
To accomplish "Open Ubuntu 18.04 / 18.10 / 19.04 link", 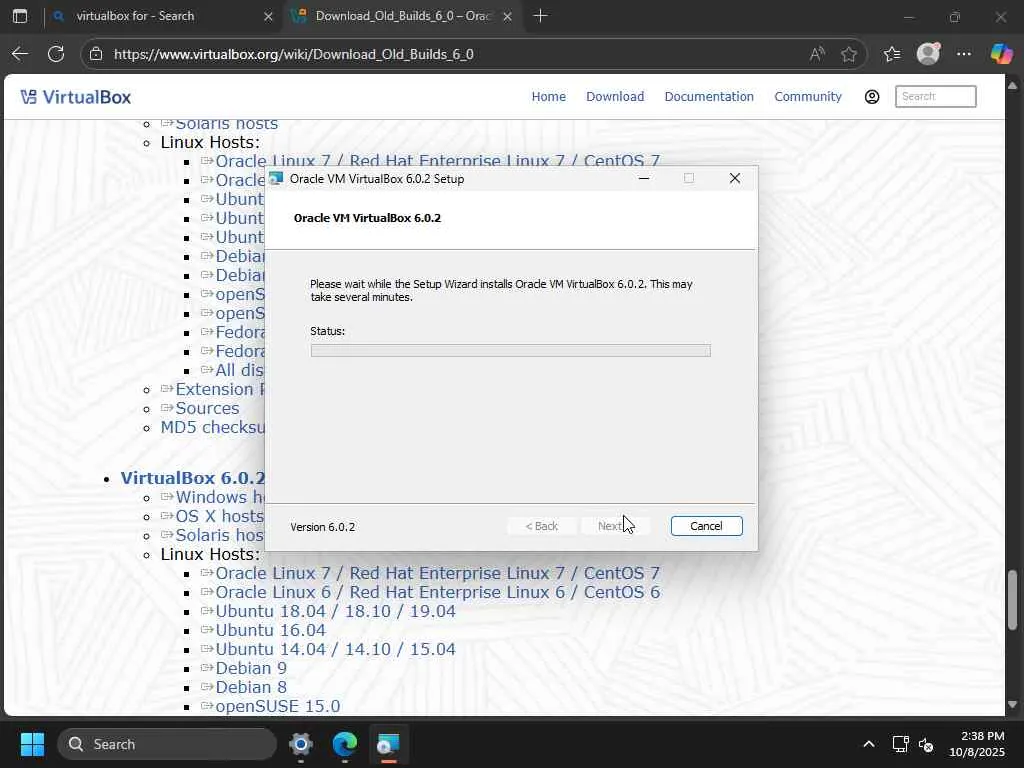I will [335, 611].
